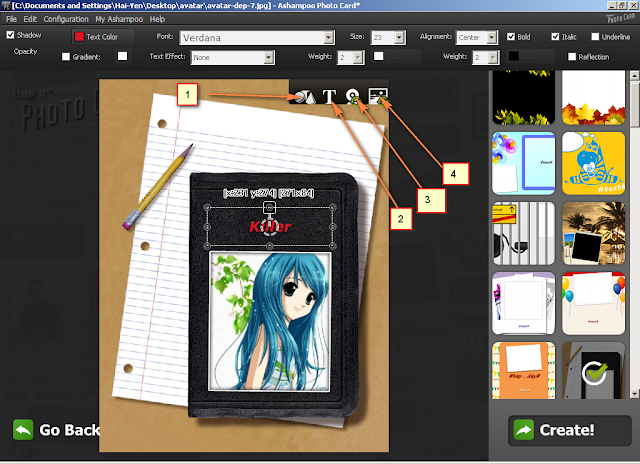Select the road sign striped template
This screenshot has height=464, width=640.
click(524, 233)
